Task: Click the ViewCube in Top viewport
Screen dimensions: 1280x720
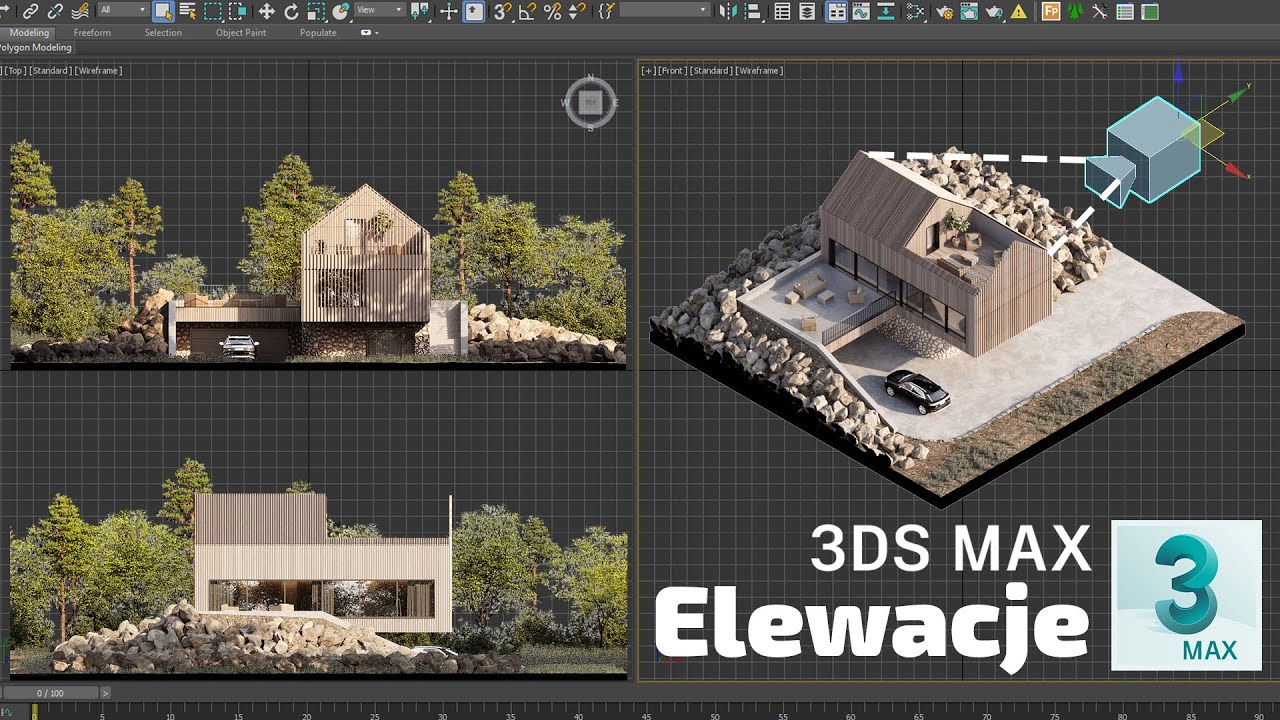Action: click(x=590, y=102)
